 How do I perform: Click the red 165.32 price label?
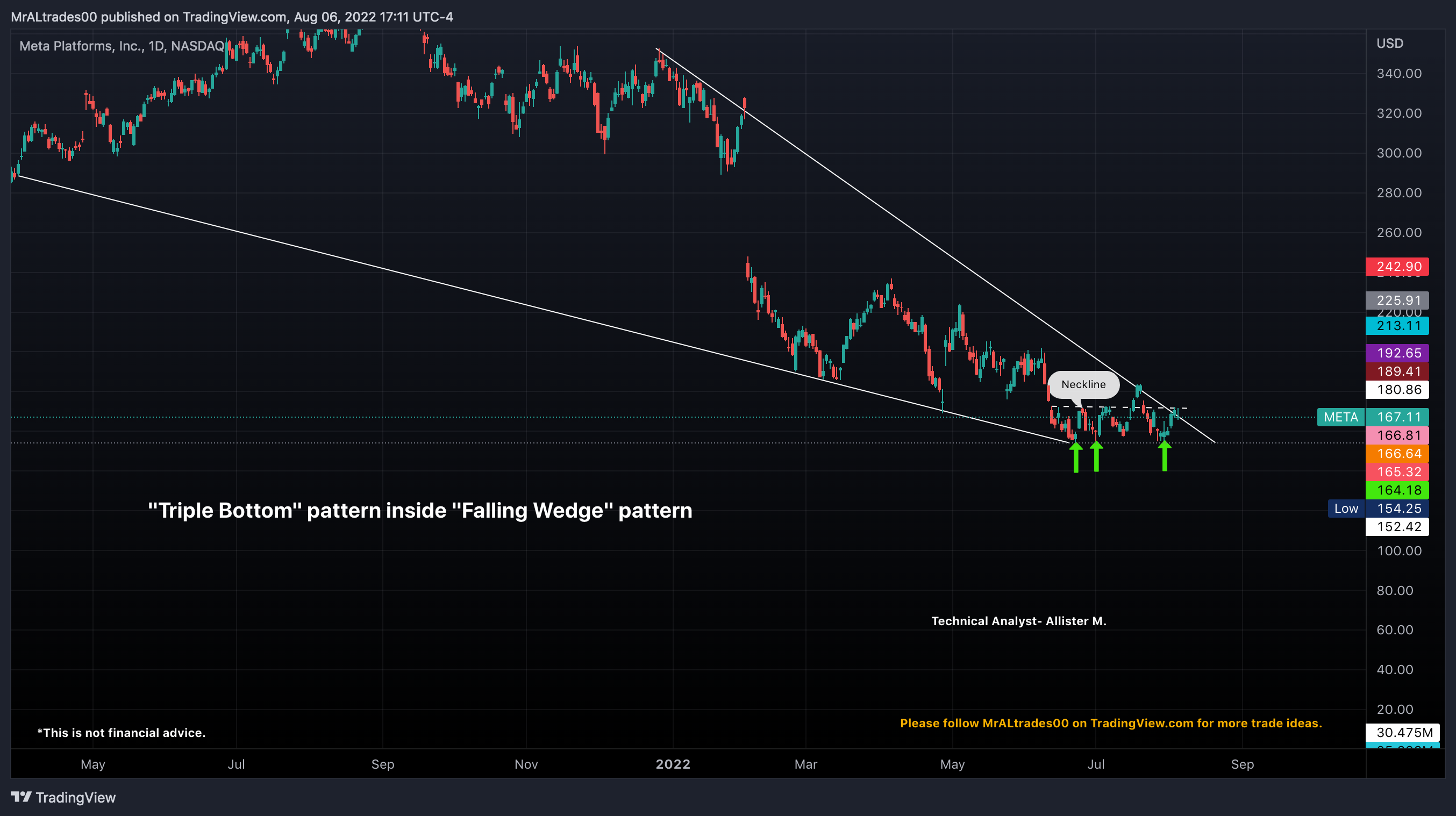click(1397, 472)
